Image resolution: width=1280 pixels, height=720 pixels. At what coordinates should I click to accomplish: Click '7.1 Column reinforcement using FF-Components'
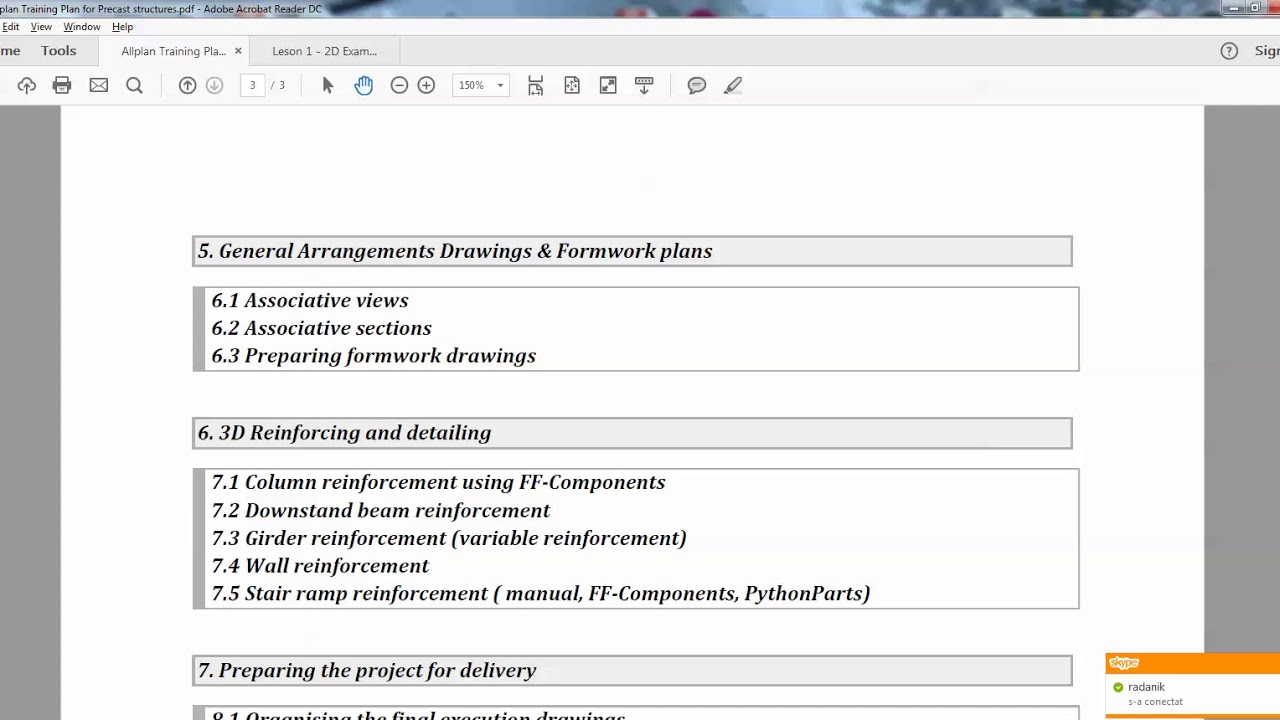coord(438,482)
